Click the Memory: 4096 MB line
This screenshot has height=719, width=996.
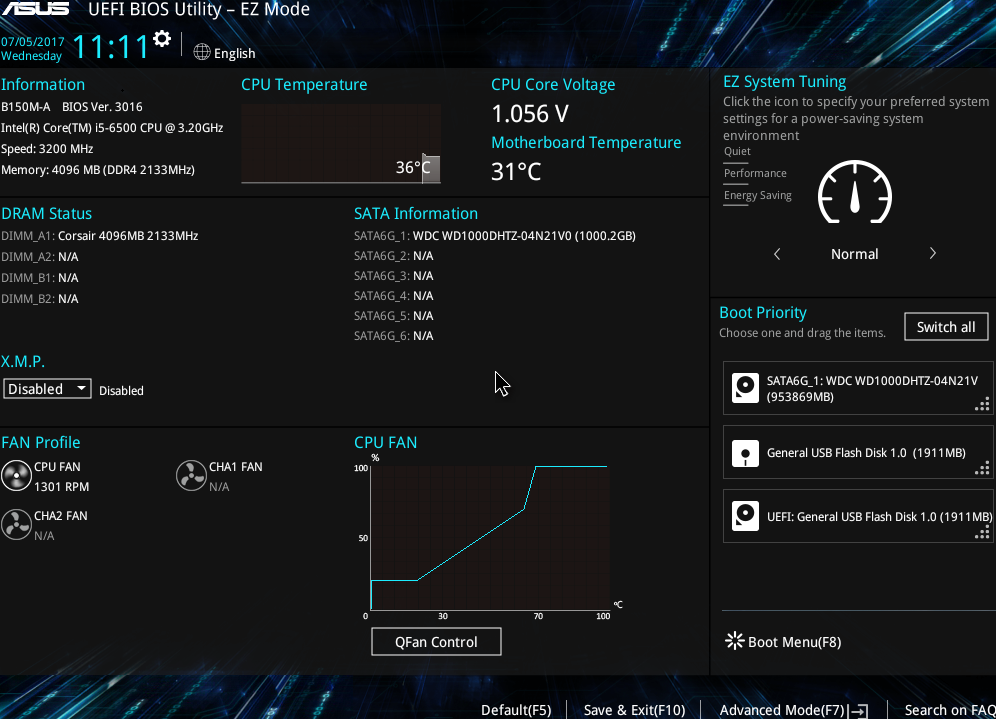click(x=98, y=170)
